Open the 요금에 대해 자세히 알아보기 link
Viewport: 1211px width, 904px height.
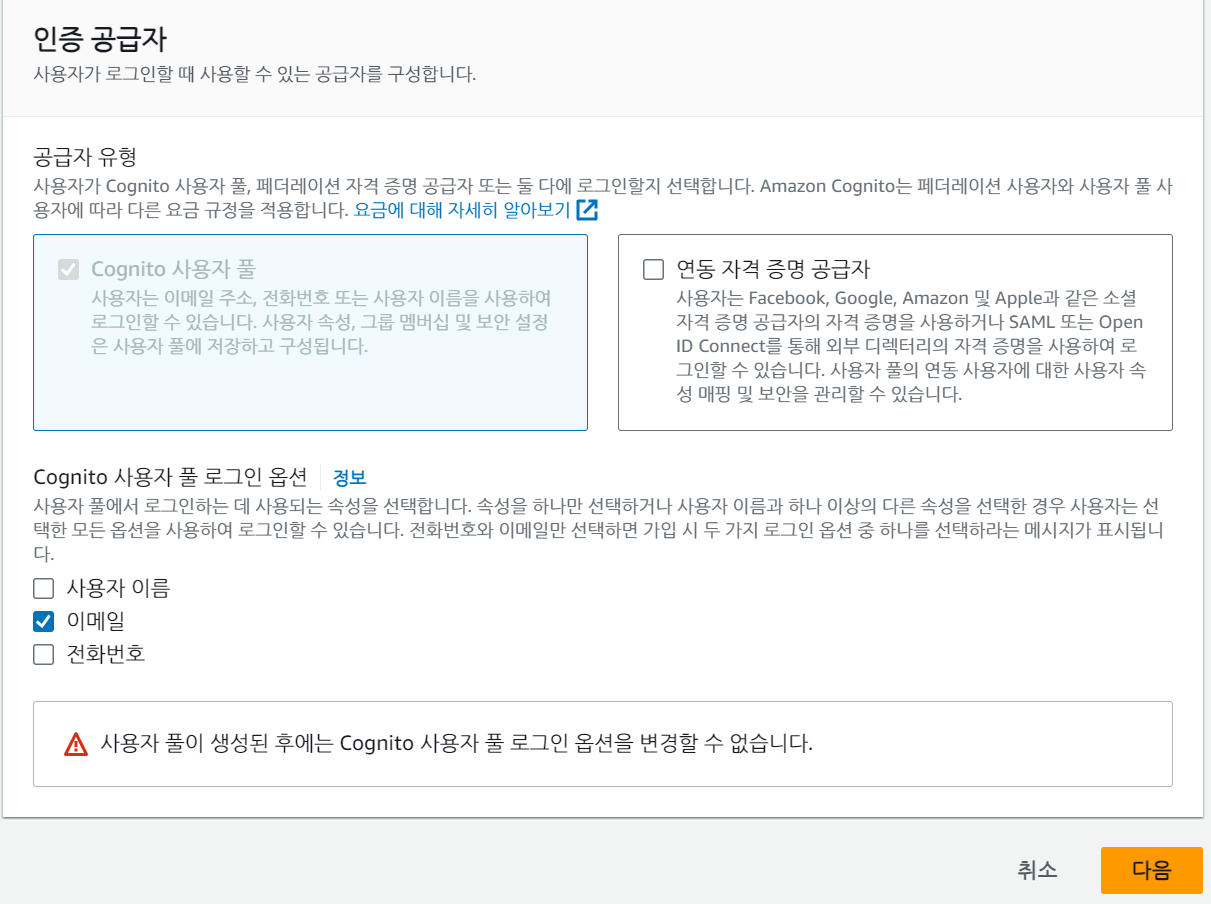coord(462,210)
